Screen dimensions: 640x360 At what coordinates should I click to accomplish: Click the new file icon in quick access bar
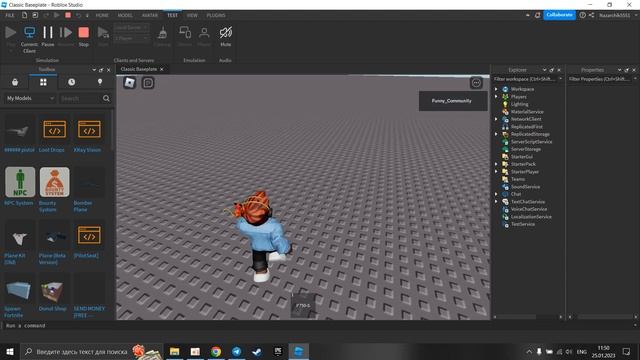click(24, 15)
